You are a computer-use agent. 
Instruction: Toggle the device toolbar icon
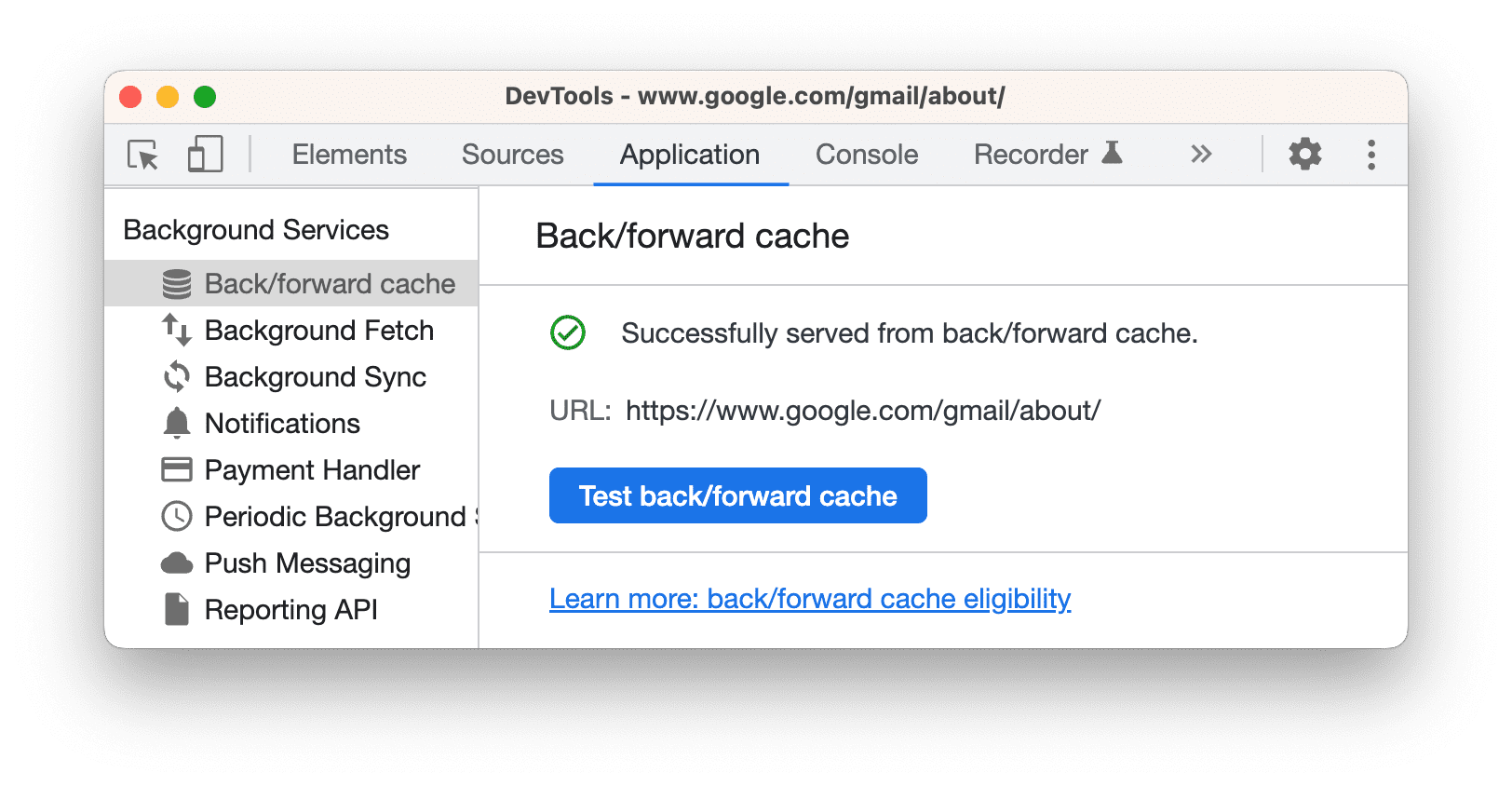click(x=204, y=155)
